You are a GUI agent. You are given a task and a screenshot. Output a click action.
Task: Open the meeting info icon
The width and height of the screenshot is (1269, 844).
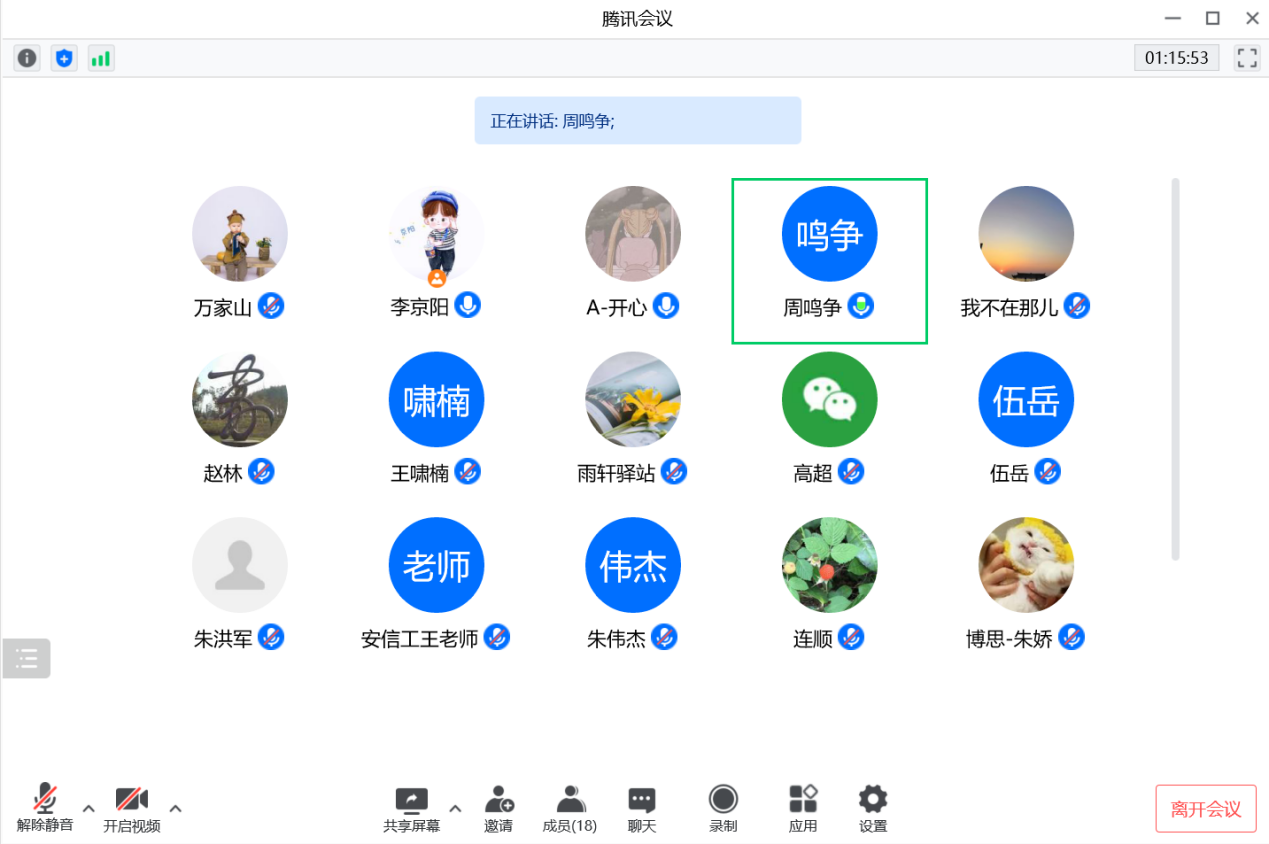point(27,58)
